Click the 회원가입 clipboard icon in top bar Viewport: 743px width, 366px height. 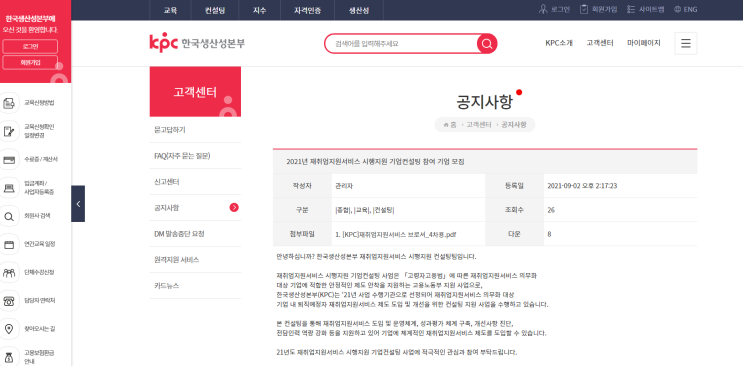click(x=584, y=9)
